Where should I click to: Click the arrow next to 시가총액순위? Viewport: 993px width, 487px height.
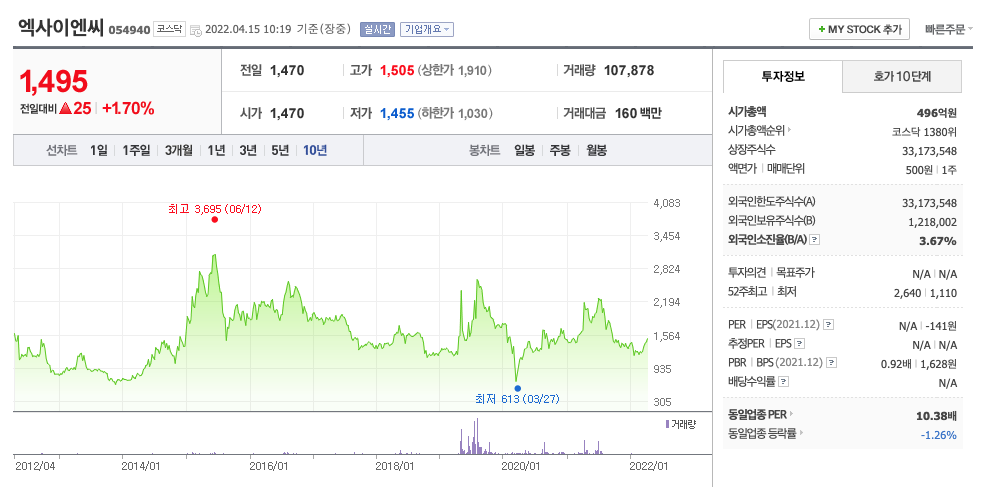[x=789, y=130]
